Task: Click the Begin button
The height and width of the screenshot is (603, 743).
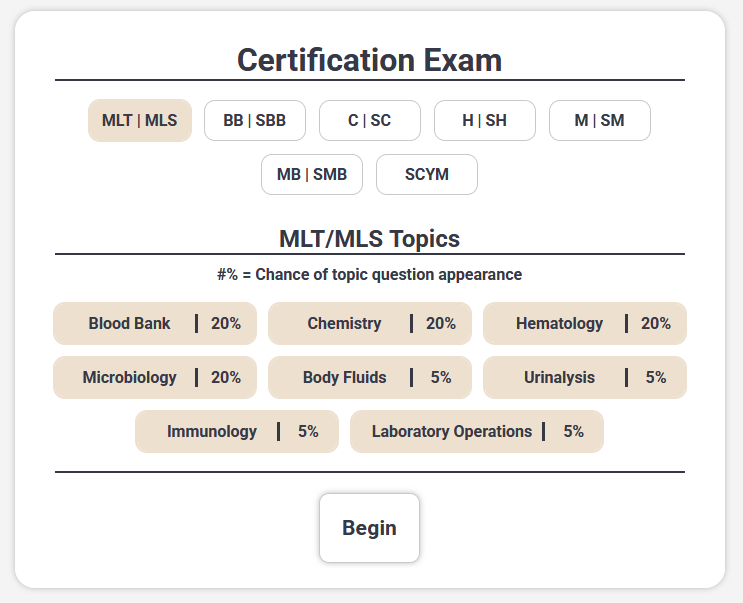Action: click(370, 528)
